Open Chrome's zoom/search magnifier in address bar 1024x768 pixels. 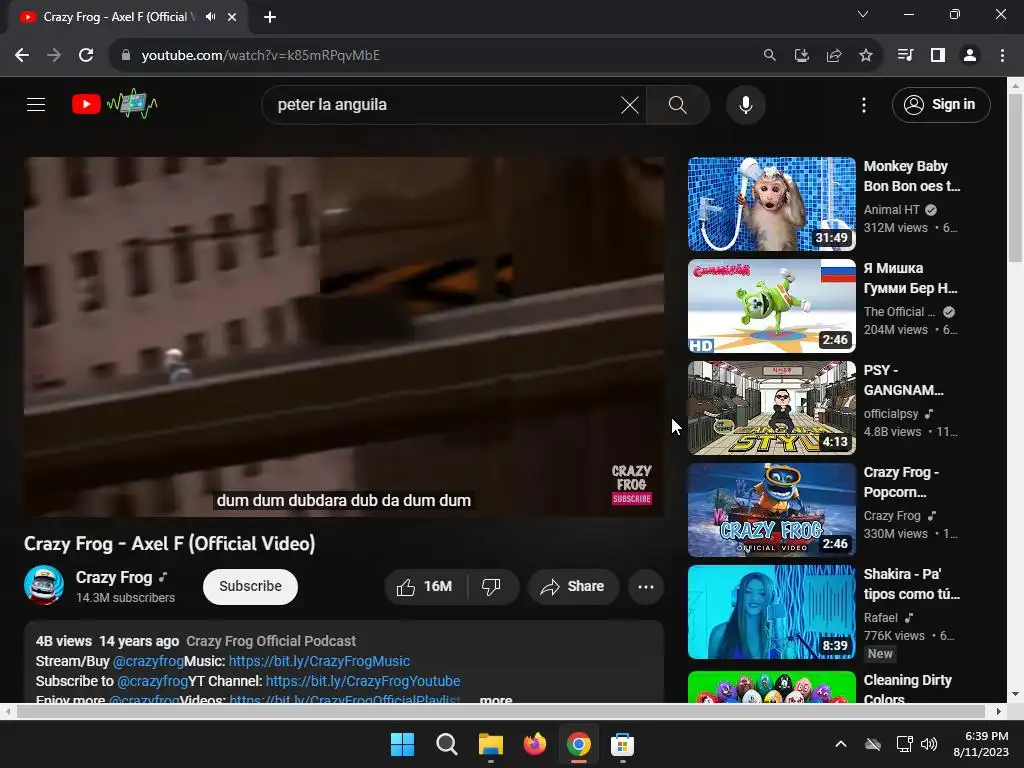click(769, 55)
